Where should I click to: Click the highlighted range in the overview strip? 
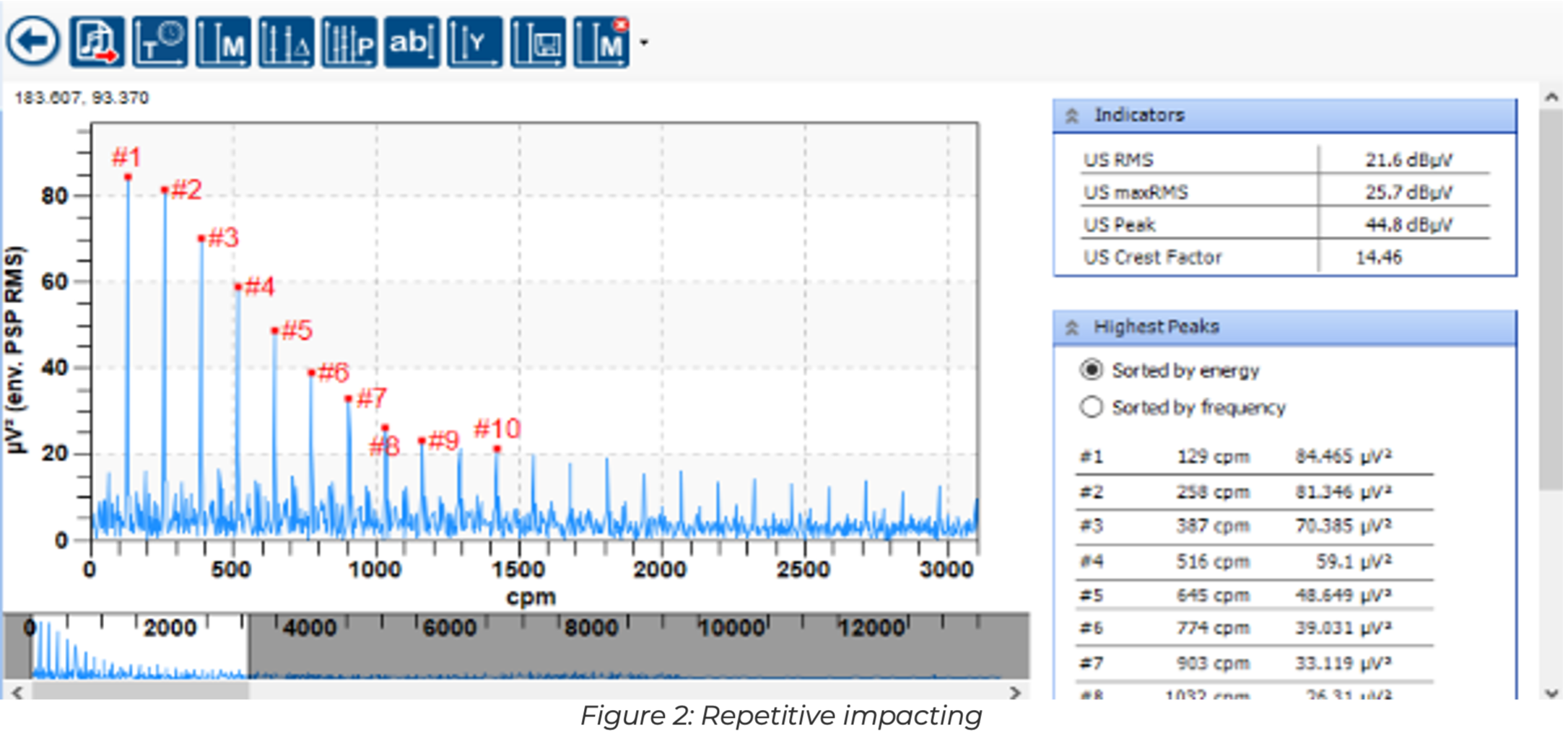pyautogui.click(x=139, y=646)
